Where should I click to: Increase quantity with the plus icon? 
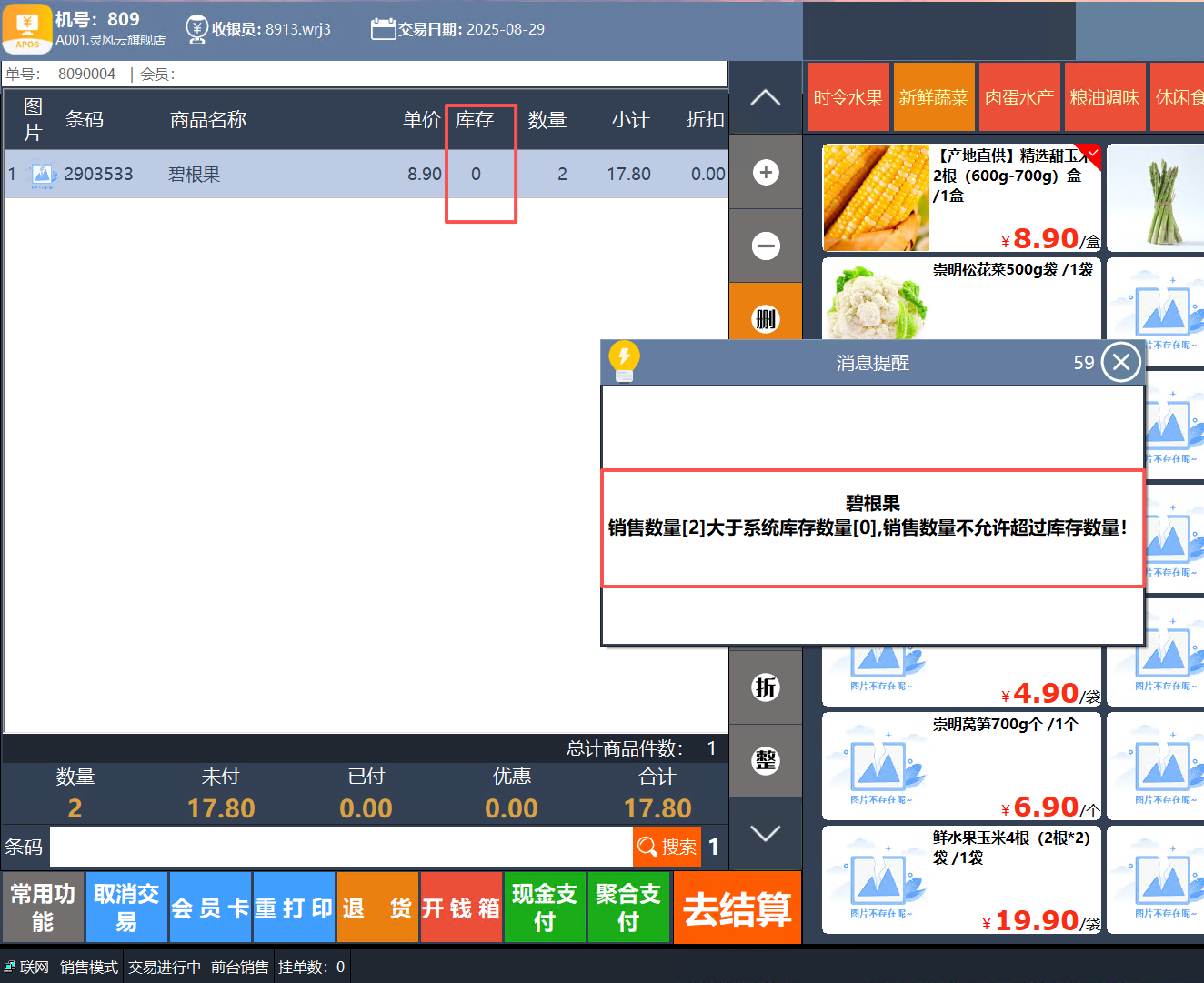click(x=766, y=172)
